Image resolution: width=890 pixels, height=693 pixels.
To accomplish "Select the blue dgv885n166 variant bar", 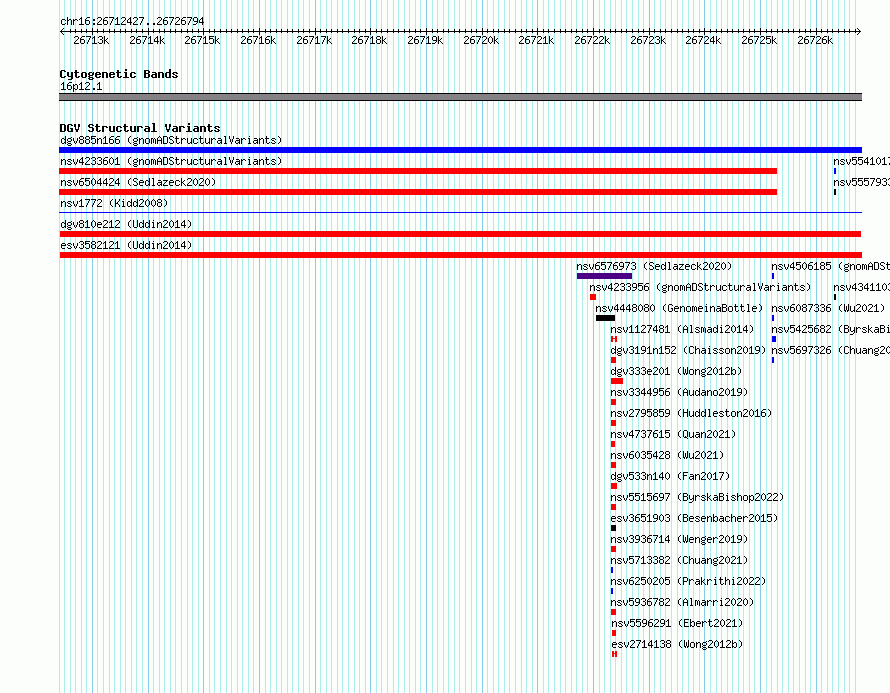I will [460, 150].
